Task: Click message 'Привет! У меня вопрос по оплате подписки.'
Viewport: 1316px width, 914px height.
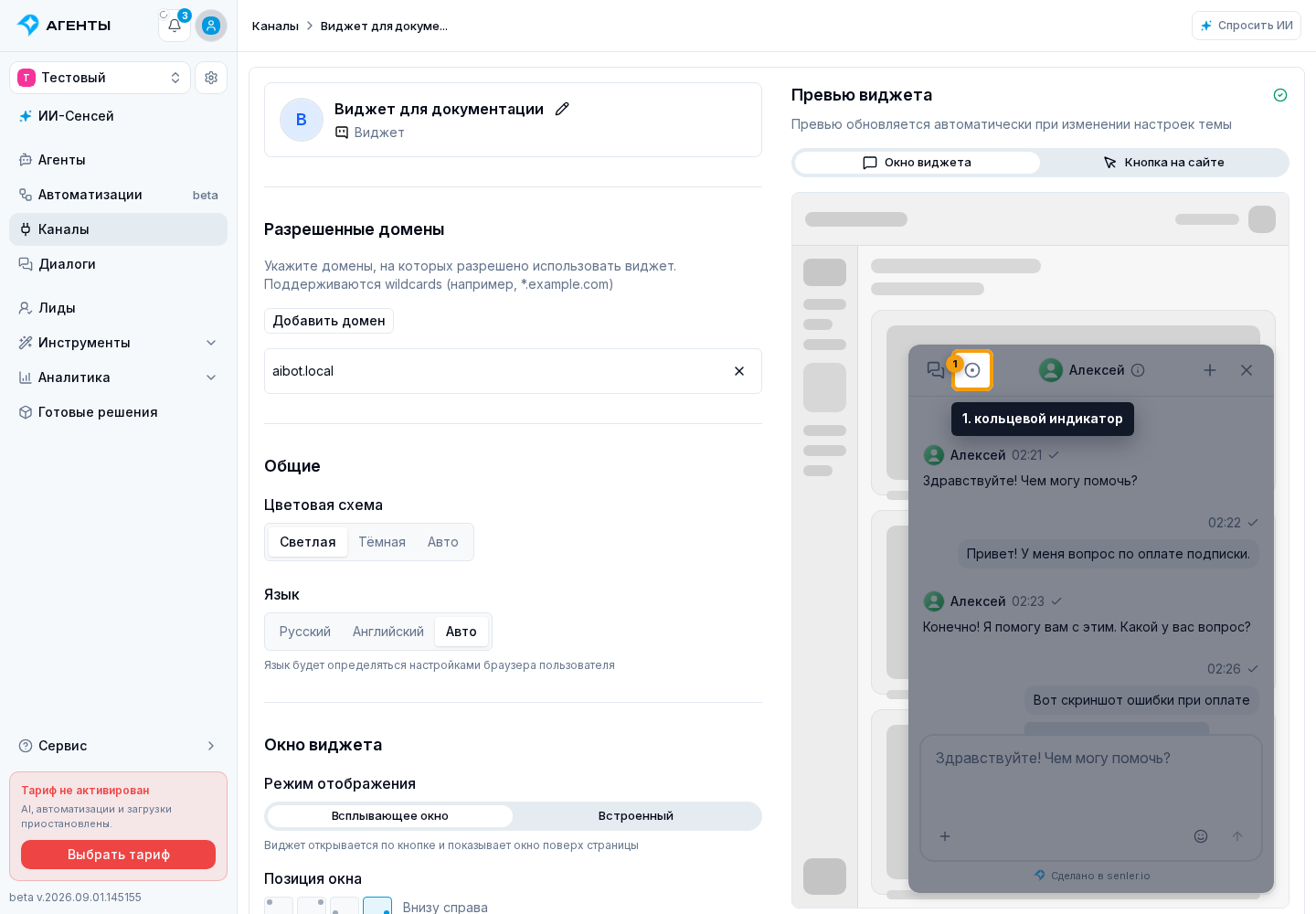Action: pos(1109,554)
